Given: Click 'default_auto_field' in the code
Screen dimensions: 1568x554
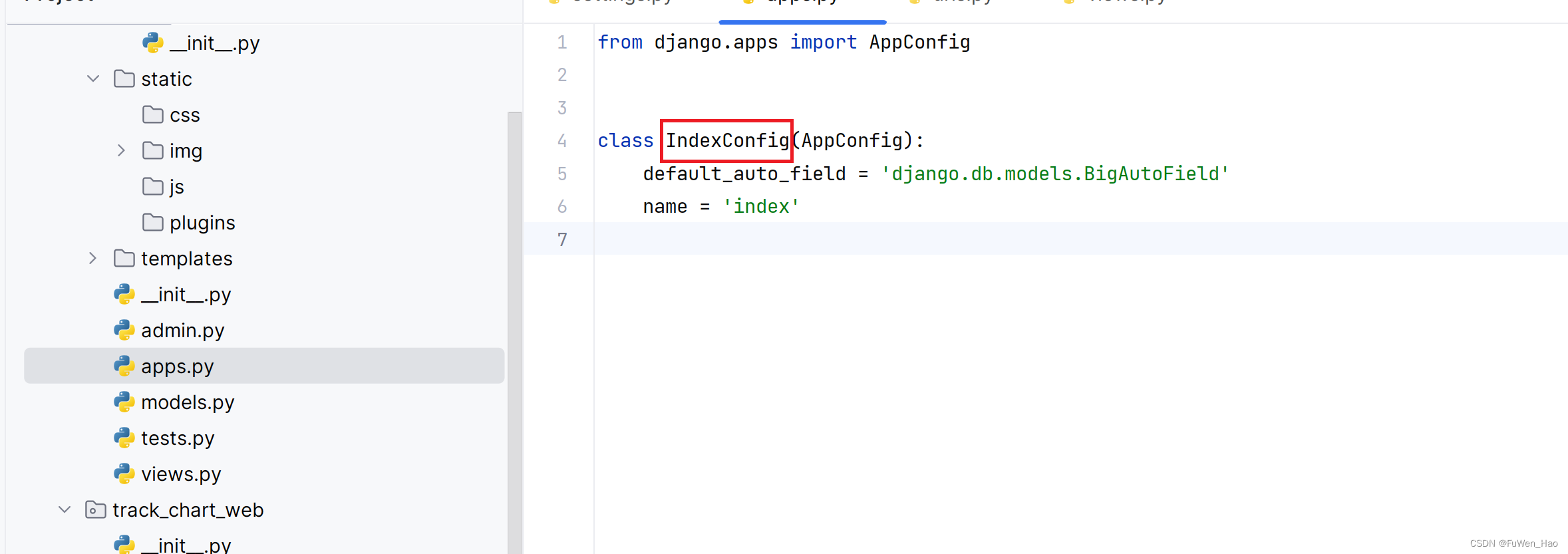Looking at the screenshot, I should pyautogui.click(x=744, y=174).
